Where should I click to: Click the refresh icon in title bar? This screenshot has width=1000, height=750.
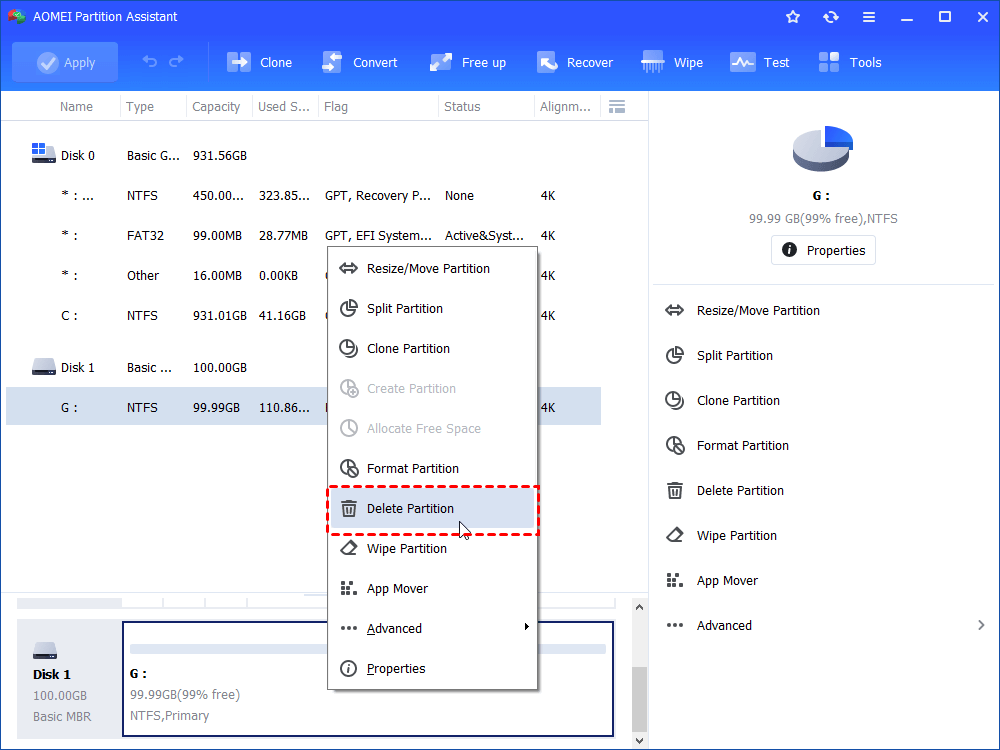[x=830, y=17]
